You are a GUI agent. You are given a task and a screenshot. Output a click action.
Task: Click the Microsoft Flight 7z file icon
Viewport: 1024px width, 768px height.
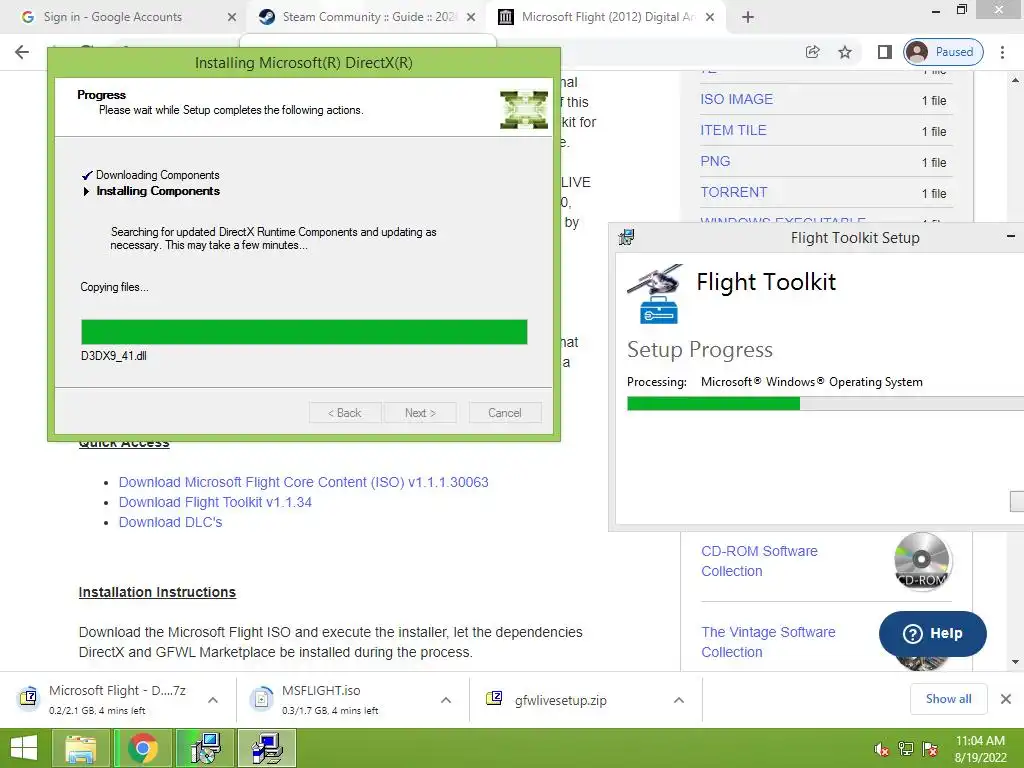28,699
